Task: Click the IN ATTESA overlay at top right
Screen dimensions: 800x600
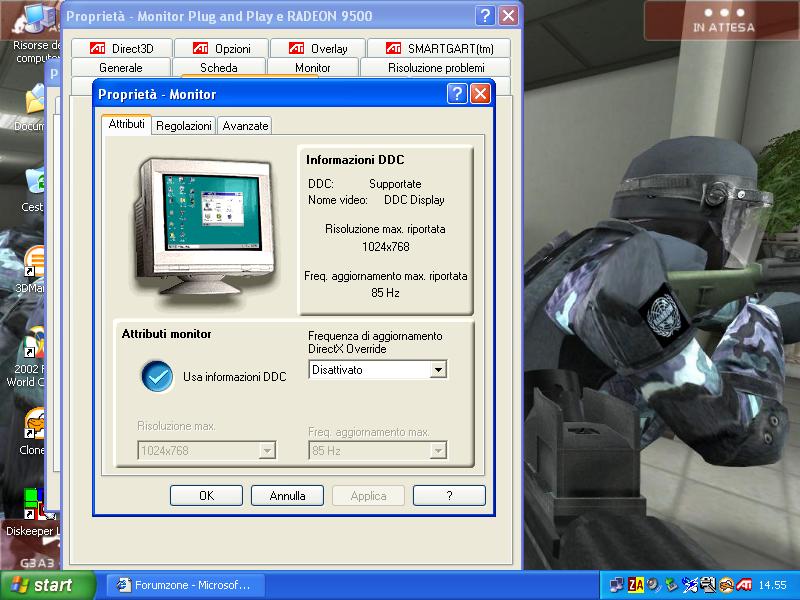Action: point(722,21)
